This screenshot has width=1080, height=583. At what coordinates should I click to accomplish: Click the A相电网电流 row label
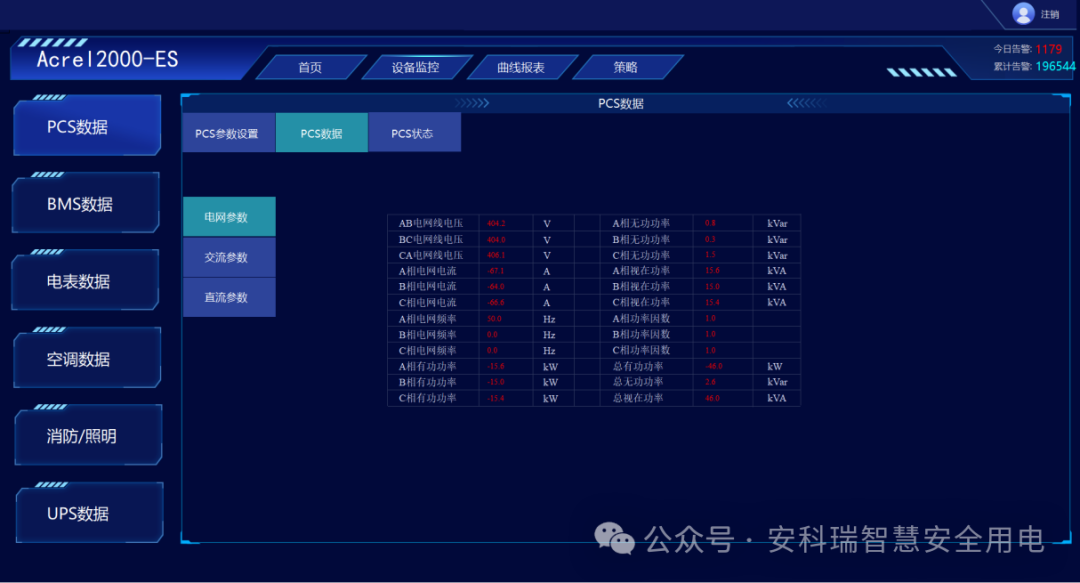pos(427,272)
